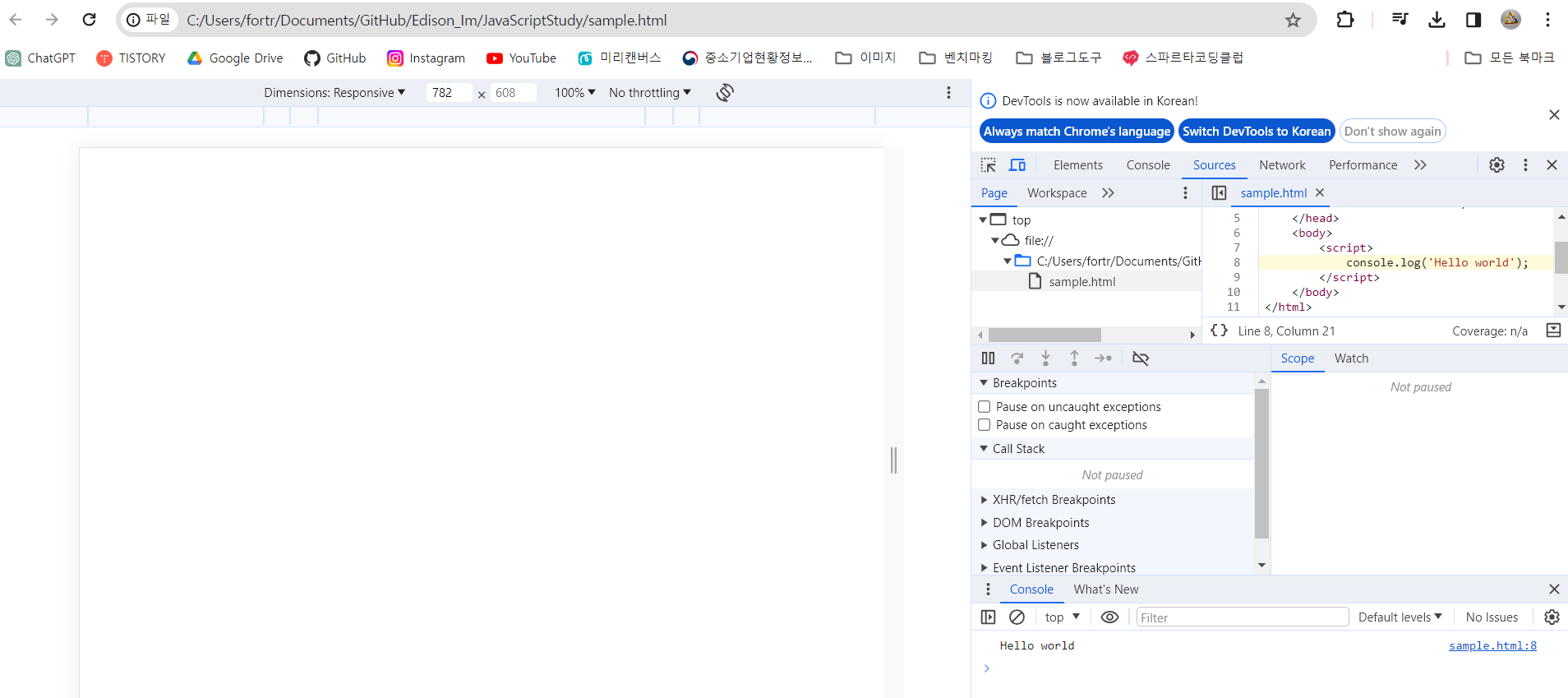Screen dimensions: 1568x698
Task: Open Customize and control DevTools menu
Action: click(1525, 165)
